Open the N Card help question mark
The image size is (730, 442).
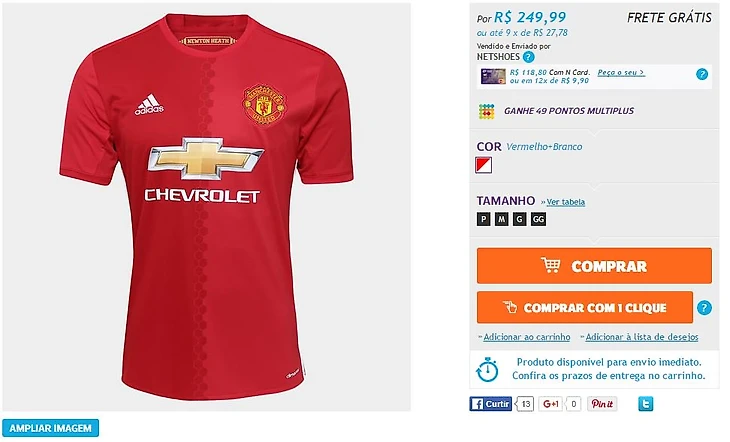[x=702, y=74]
